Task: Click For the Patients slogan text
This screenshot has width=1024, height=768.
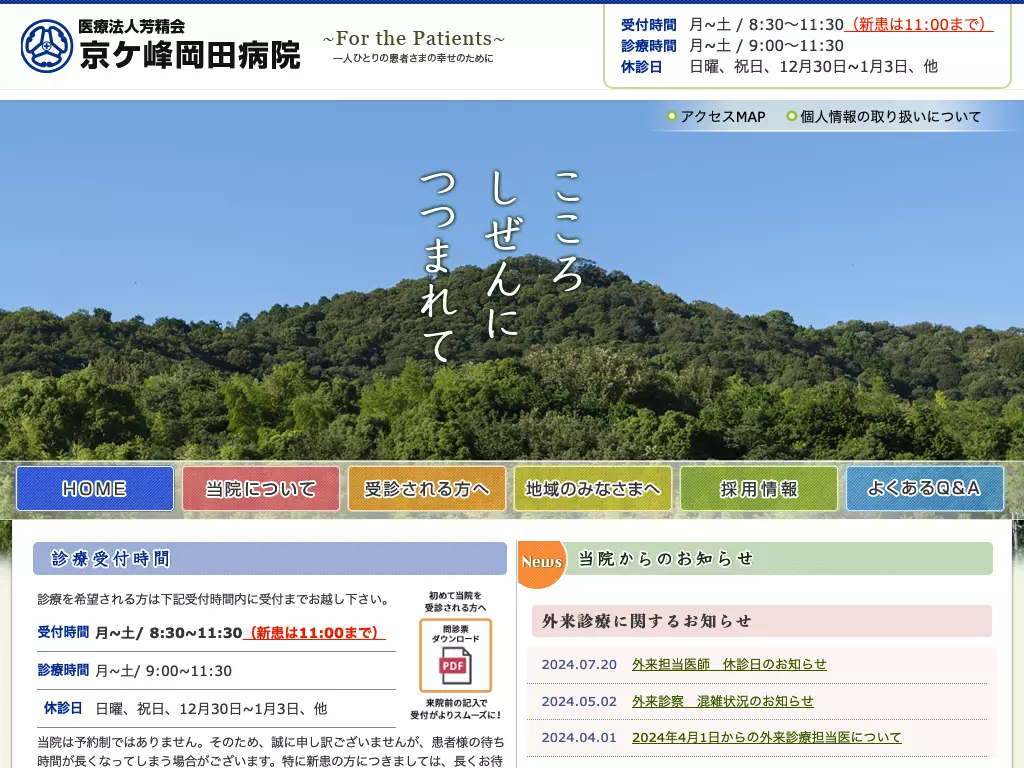Action: coord(413,39)
